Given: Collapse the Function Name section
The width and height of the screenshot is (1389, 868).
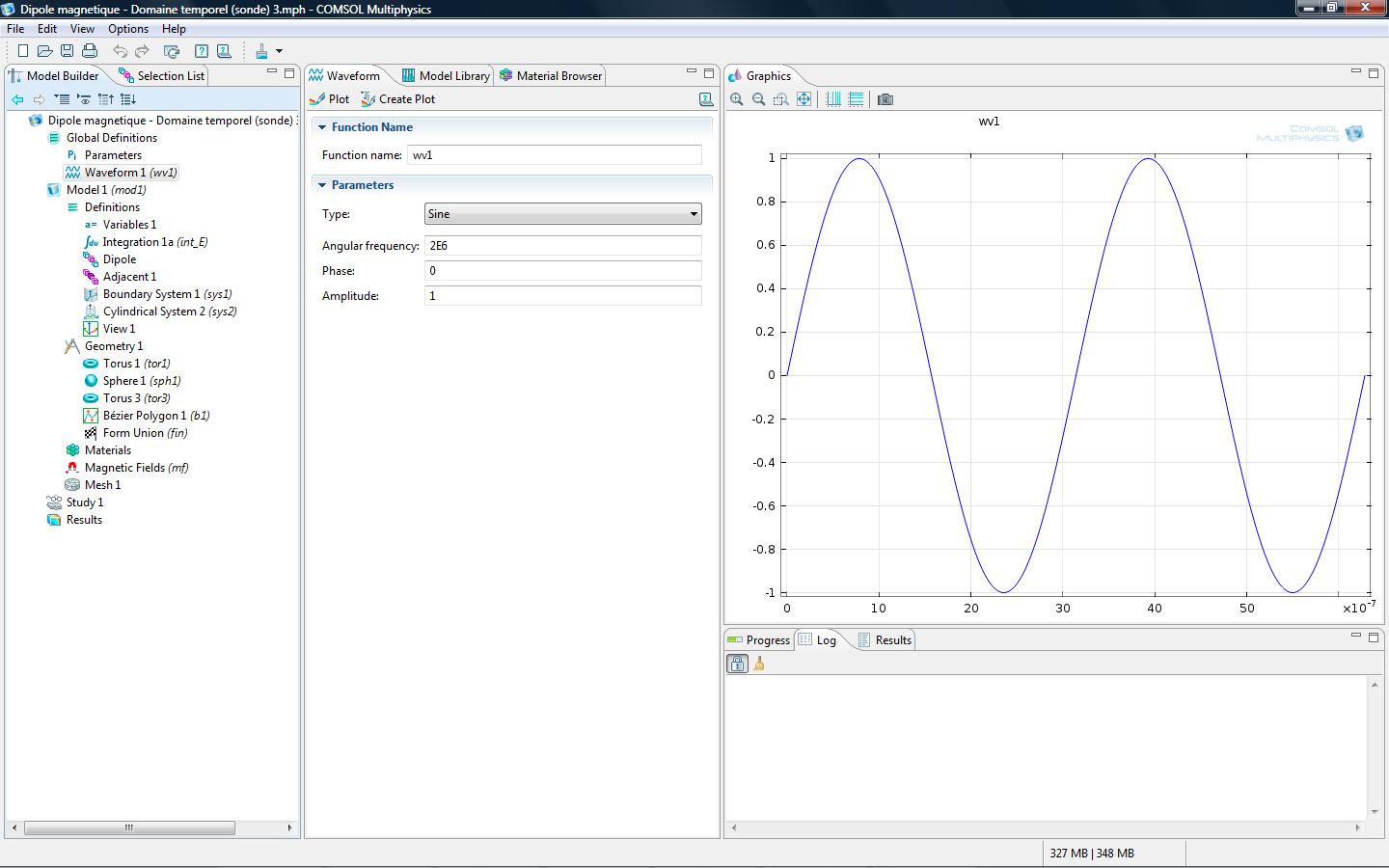Looking at the screenshot, I should [x=322, y=127].
